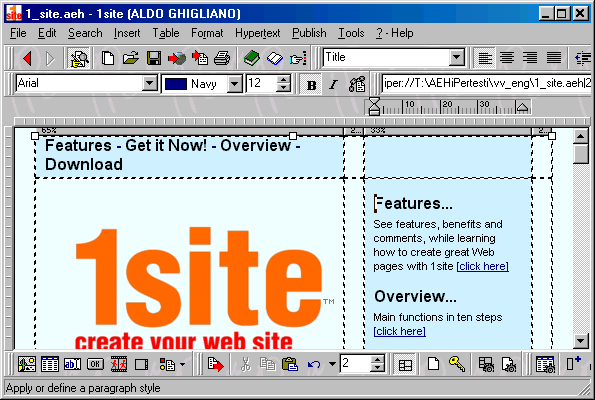The height and width of the screenshot is (400, 595).
Task: Open the Insert menu
Action: tap(127, 33)
